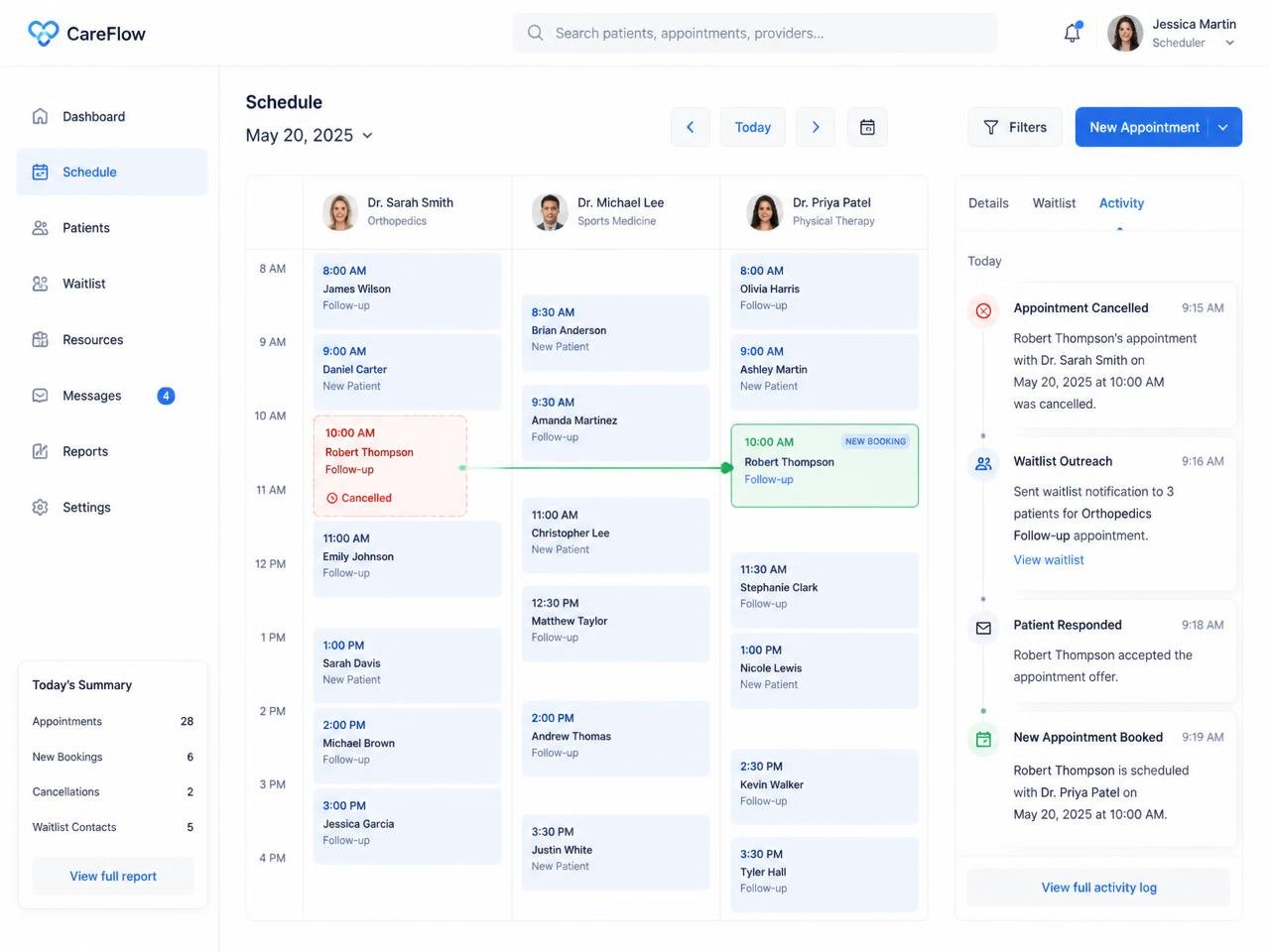The height and width of the screenshot is (952, 1270).
Task: Open the calendar date picker icon
Action: click(867, 127)
